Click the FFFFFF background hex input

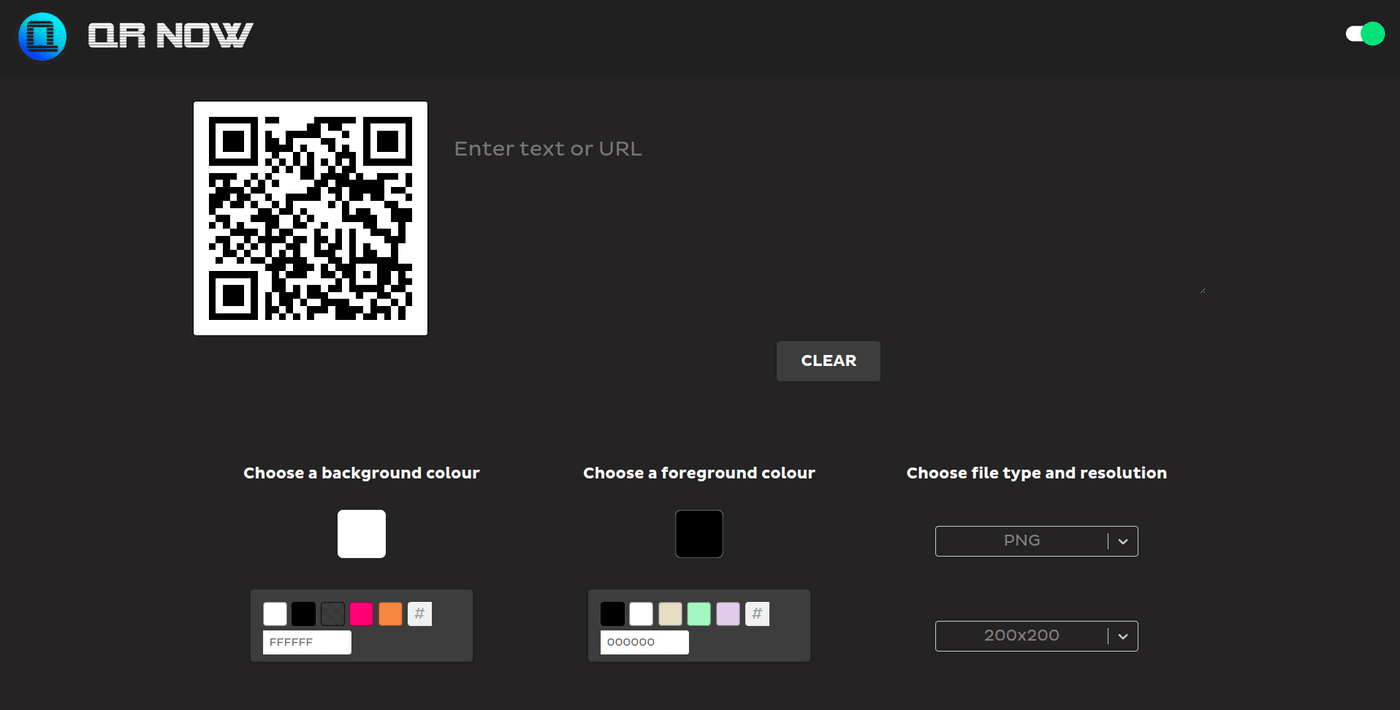tap(307, 642)
